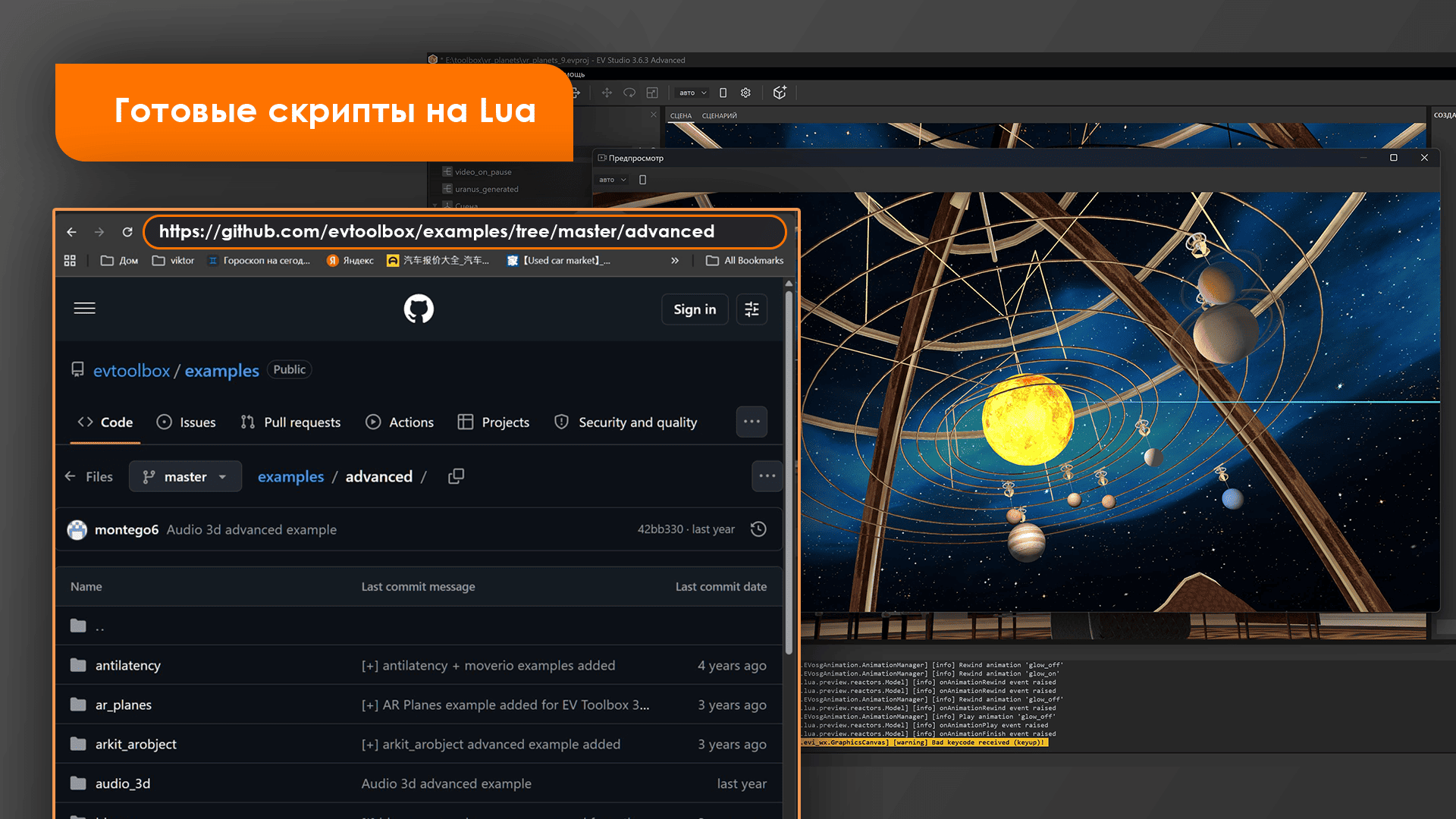Viewport: 1456px width, 819px height.
Task: Open the GitHub hamburger navigation menu
Action: click(85, 308)
